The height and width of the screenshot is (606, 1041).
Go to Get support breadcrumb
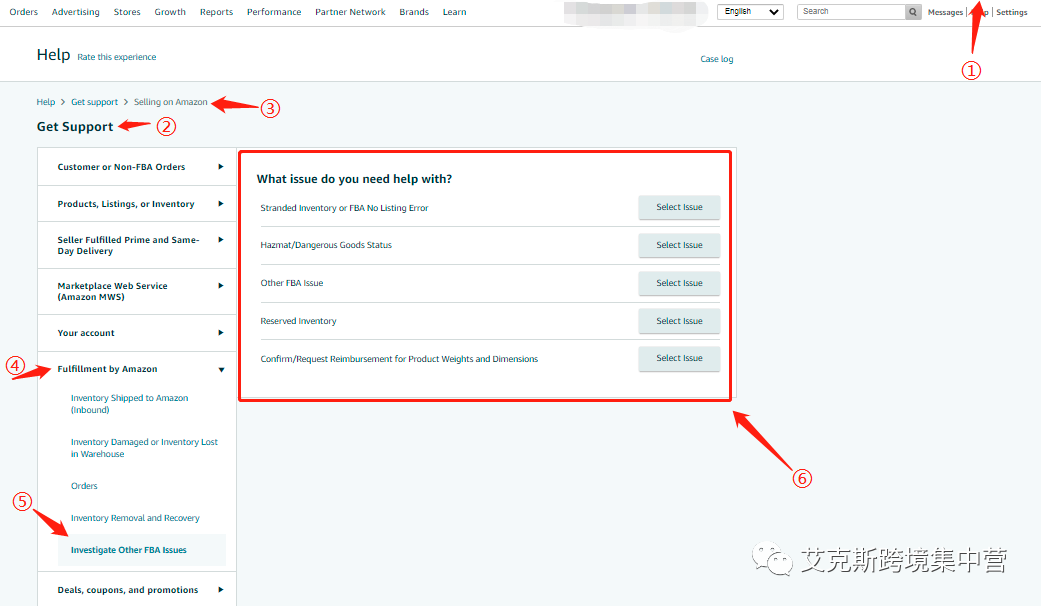(x=94, y=102)
